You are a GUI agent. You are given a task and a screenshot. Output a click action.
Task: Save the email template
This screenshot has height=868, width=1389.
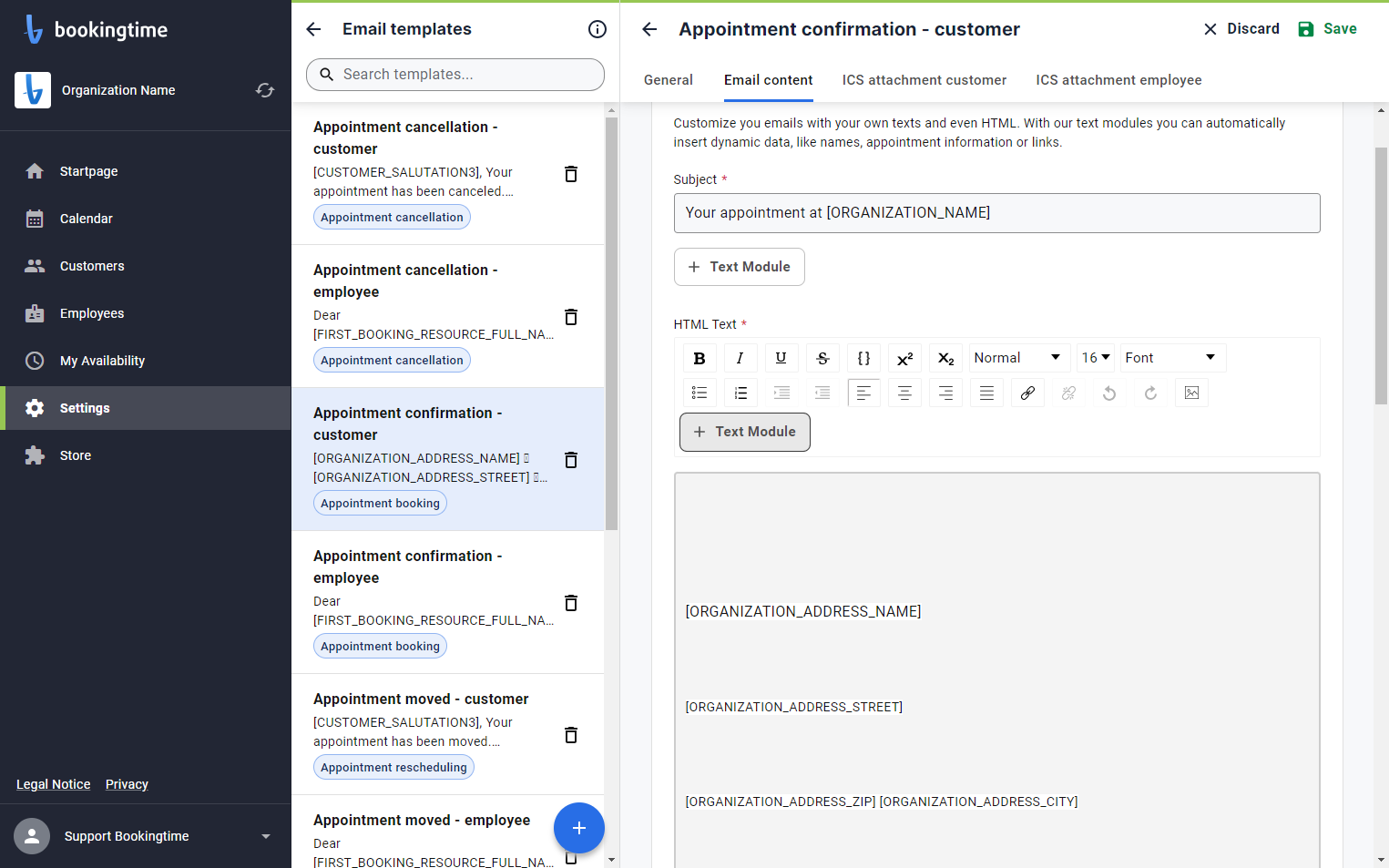click(1327, 29)
